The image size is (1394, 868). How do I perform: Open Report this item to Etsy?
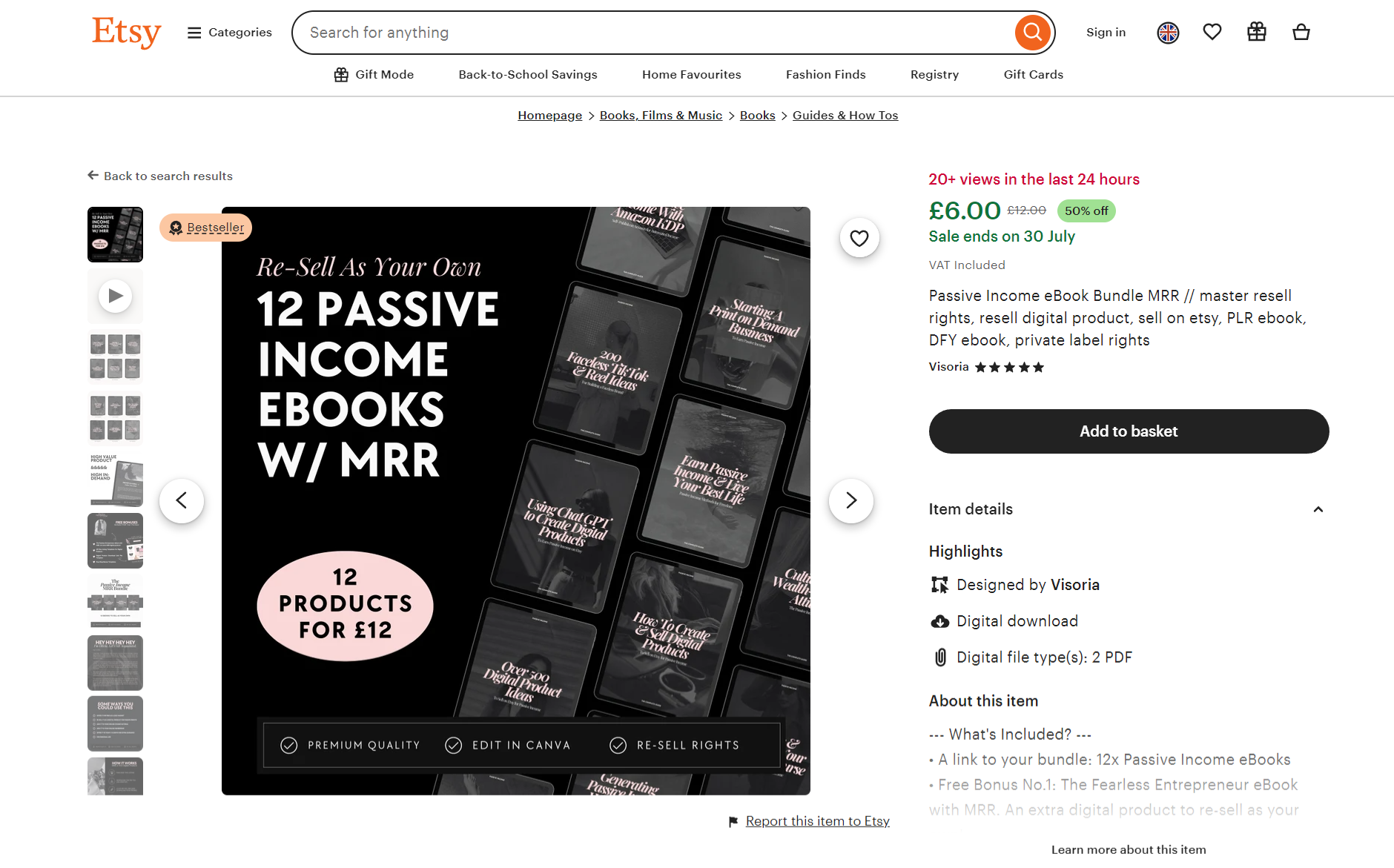816,821
